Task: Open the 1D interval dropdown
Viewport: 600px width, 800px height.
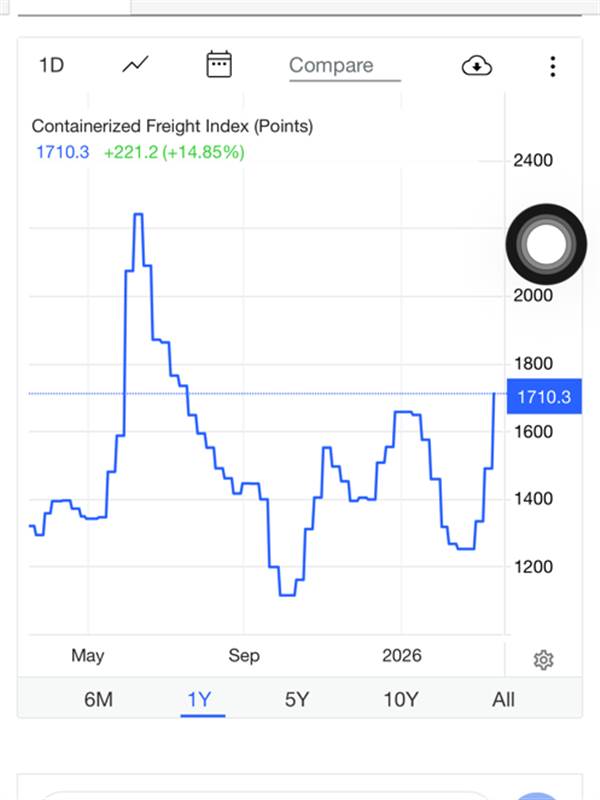Action: (x=51, y=66)
